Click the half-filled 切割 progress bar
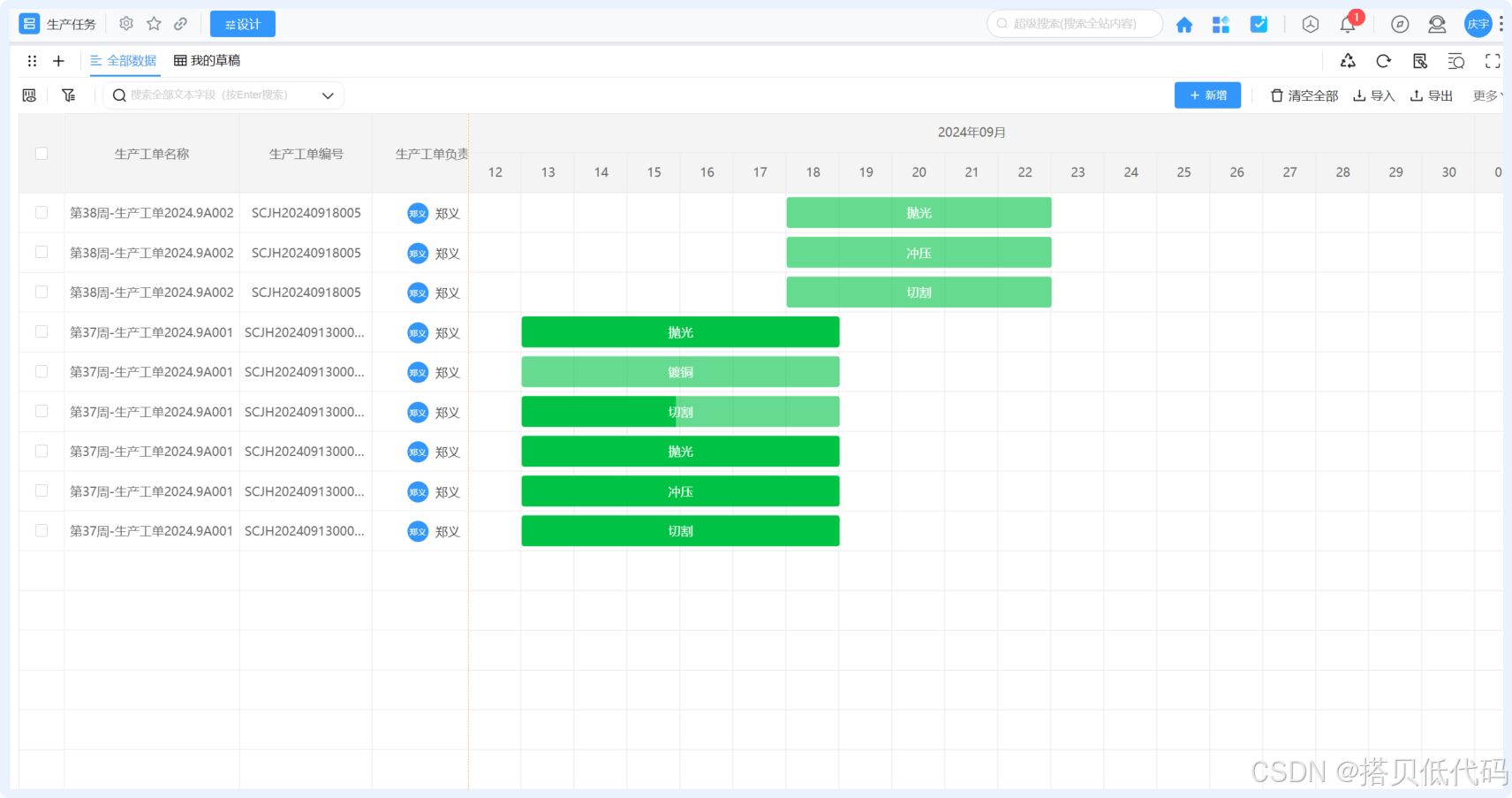Viewport: 1512px width, 798px height. [680, 412]
